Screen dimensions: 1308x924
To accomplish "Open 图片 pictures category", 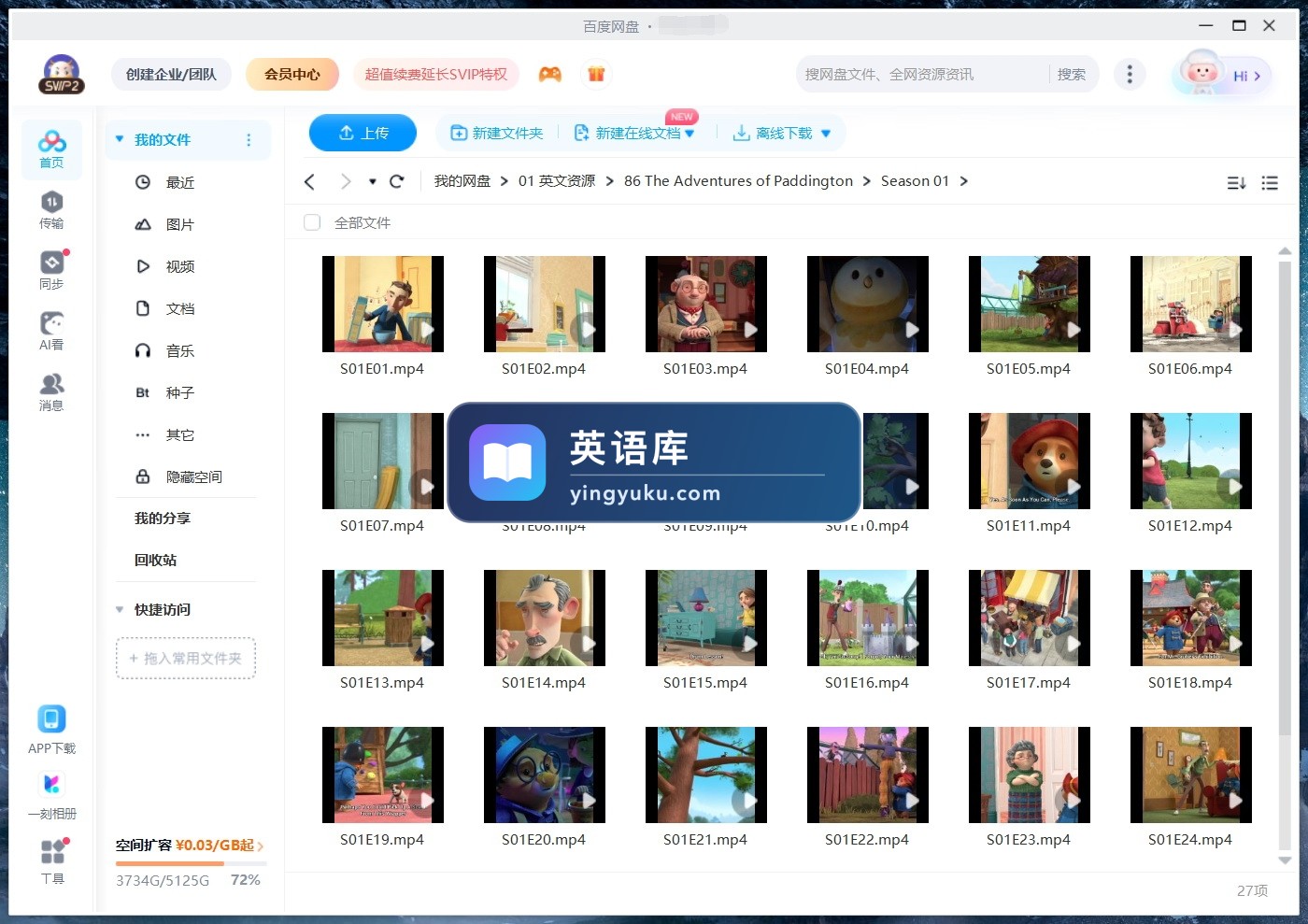I will click(x=180, y=224).
